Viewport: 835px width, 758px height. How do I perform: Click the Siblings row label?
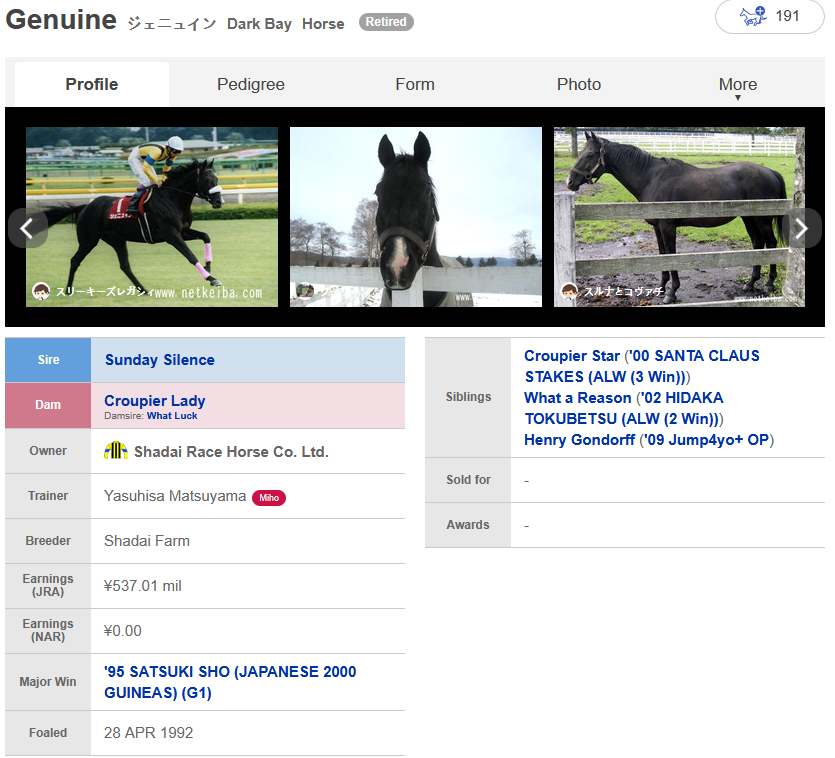tap(468, 397)
